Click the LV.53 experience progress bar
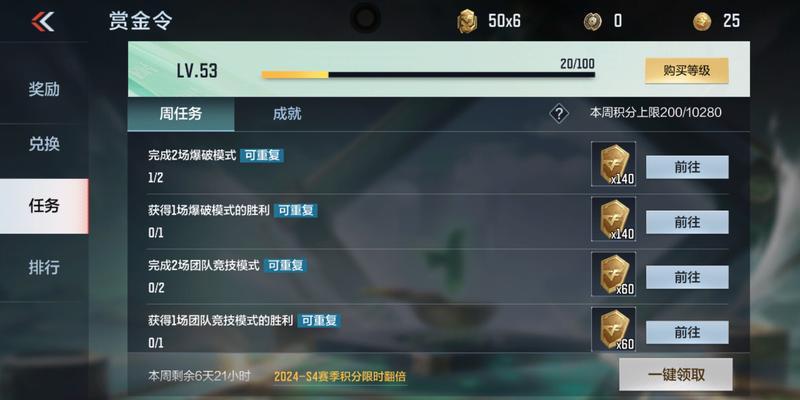Screen dimensions: 800x400 pyautogui.click(x=428, y=74)
